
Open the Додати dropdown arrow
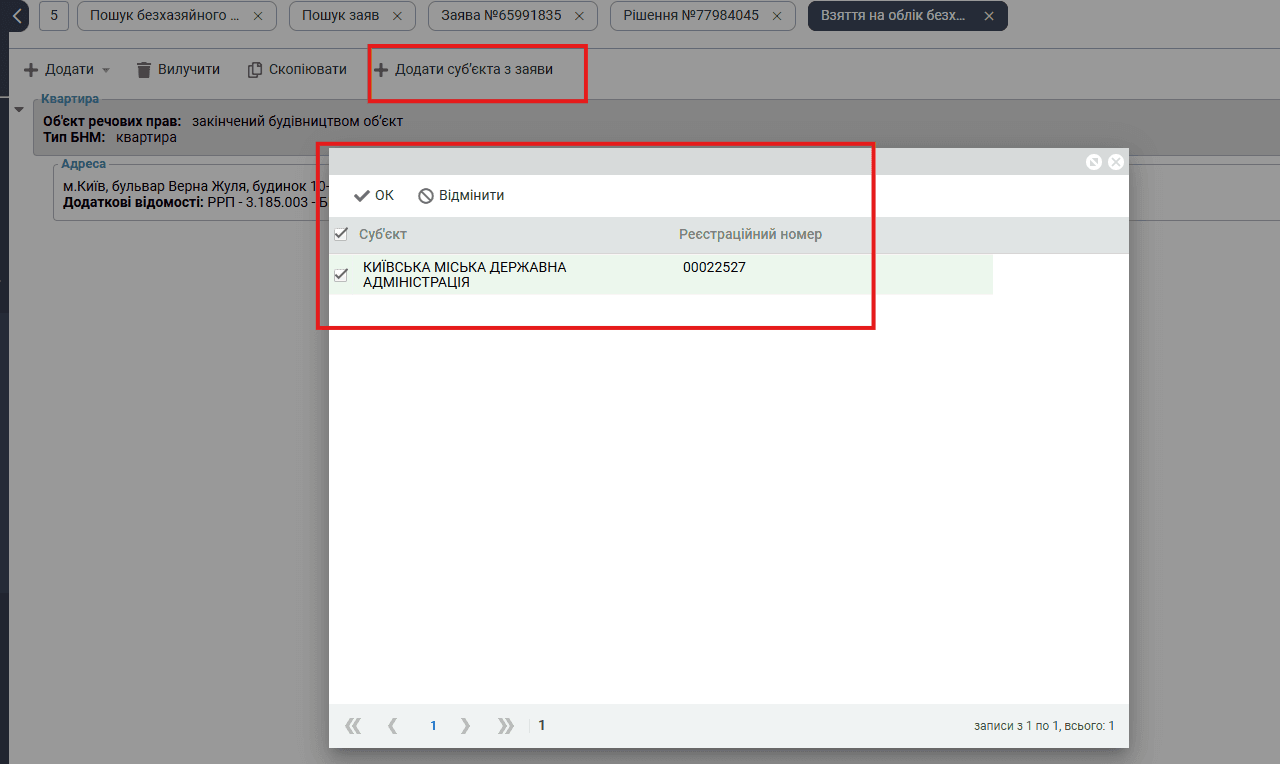(106, 70)
